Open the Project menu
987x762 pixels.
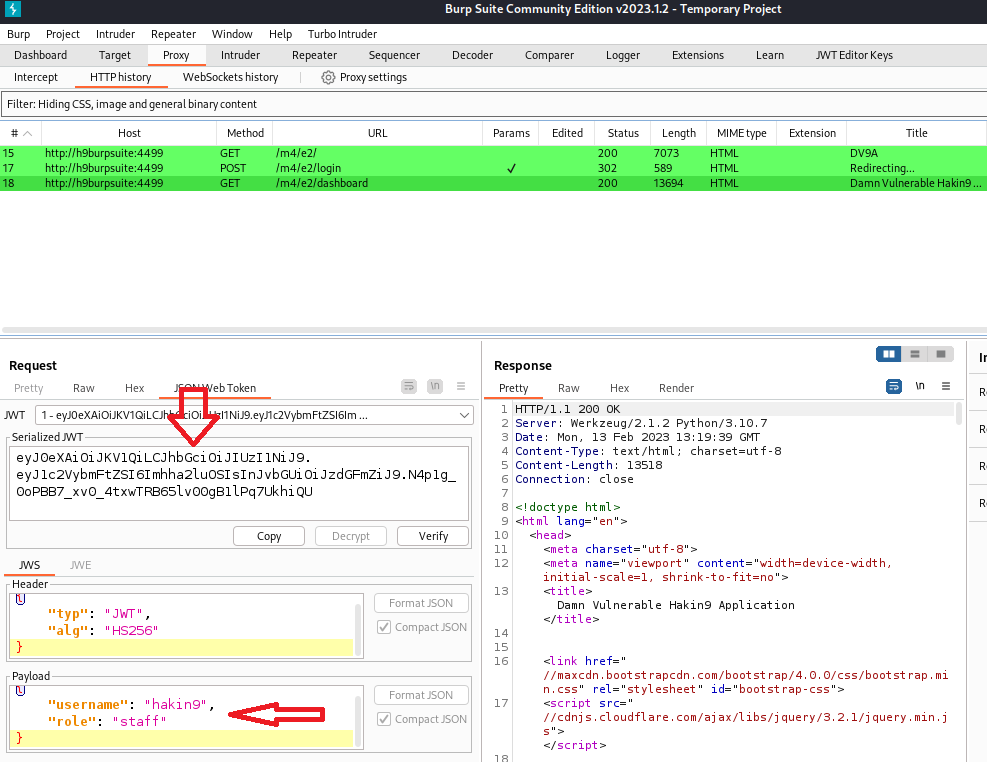62,34
